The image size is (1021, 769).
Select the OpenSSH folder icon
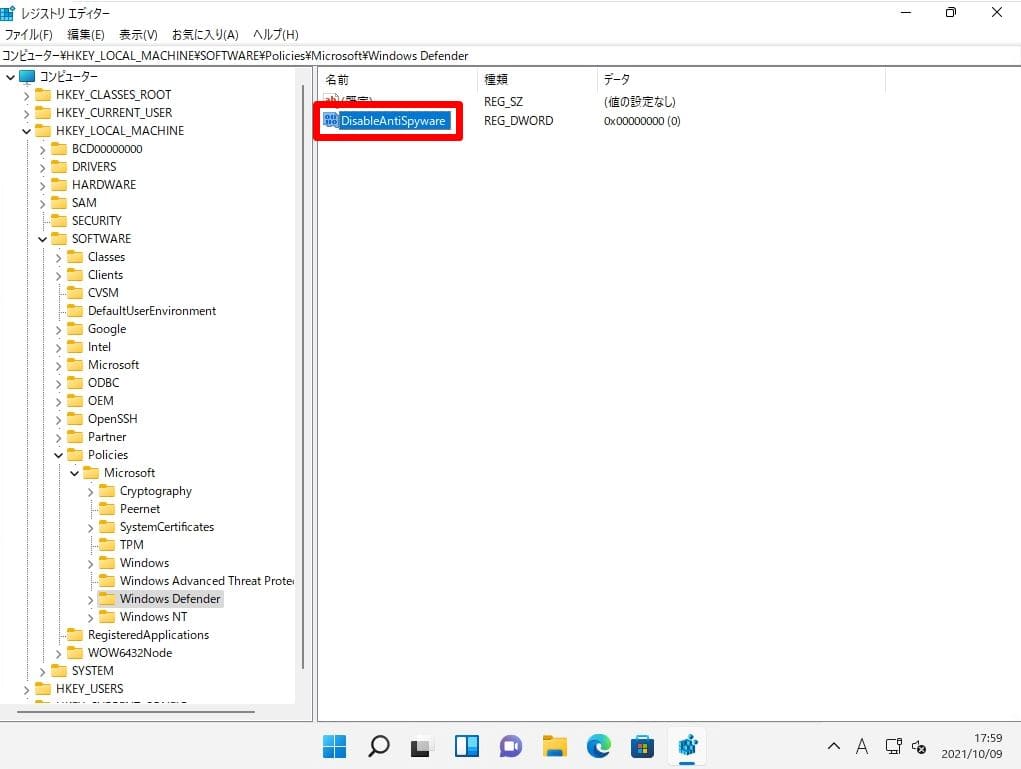click(76, 419)
